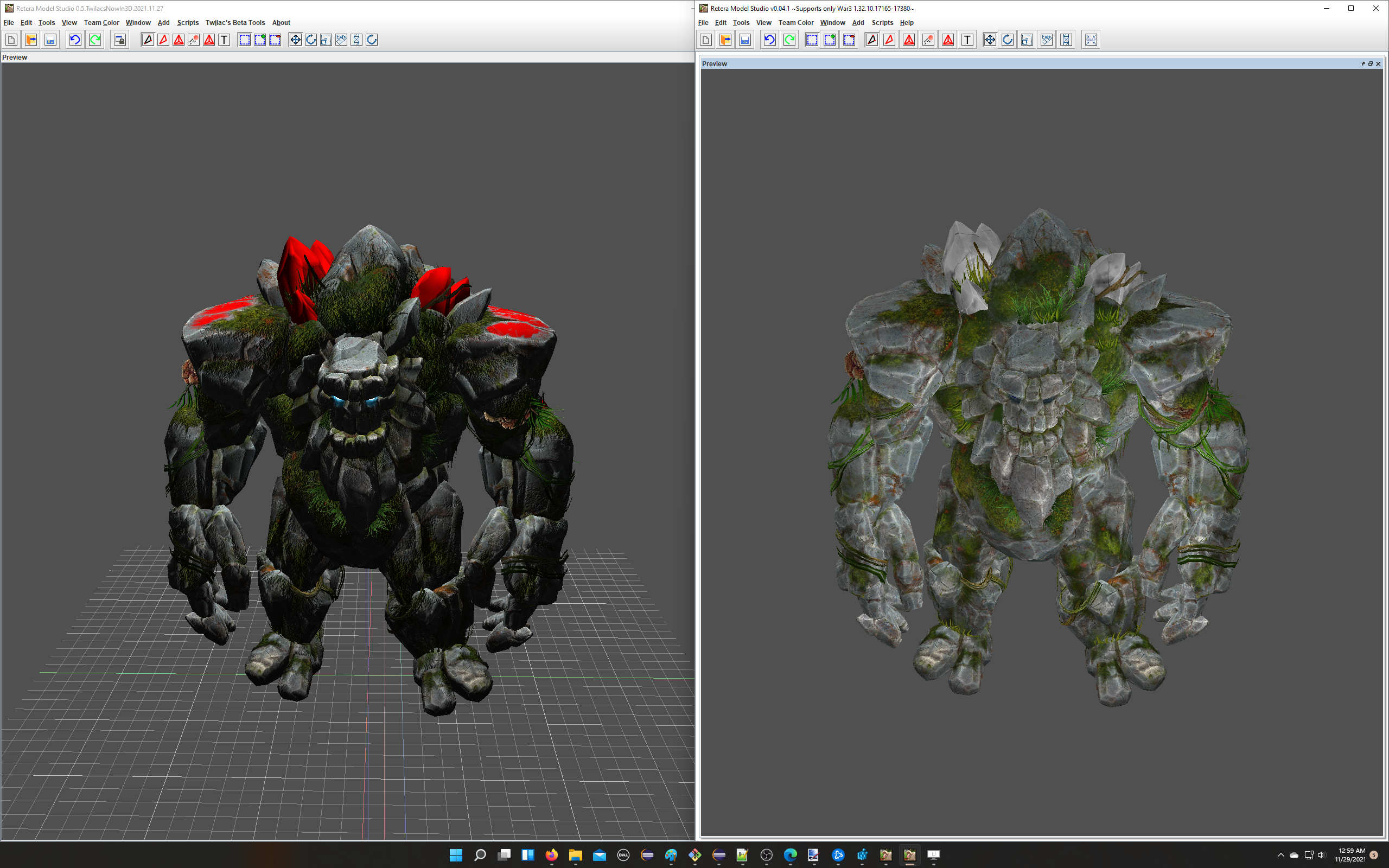Open Twilac's Beta Tools menu
Image resolution: width=1389 pixels, height=868 pixels.
(x=235, y=23)
